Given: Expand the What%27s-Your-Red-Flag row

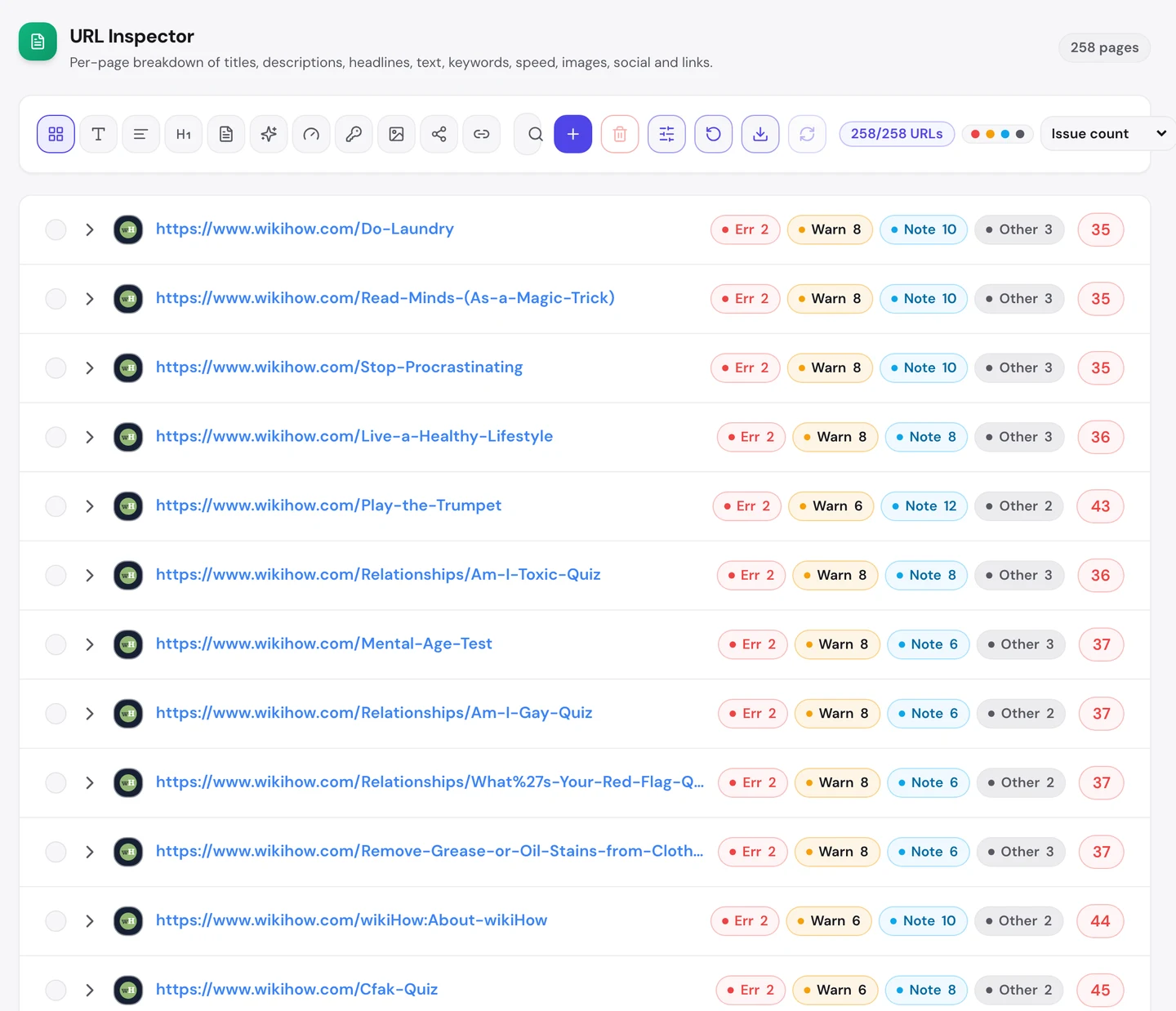Looking at the screenshot, I should [90, 783].
